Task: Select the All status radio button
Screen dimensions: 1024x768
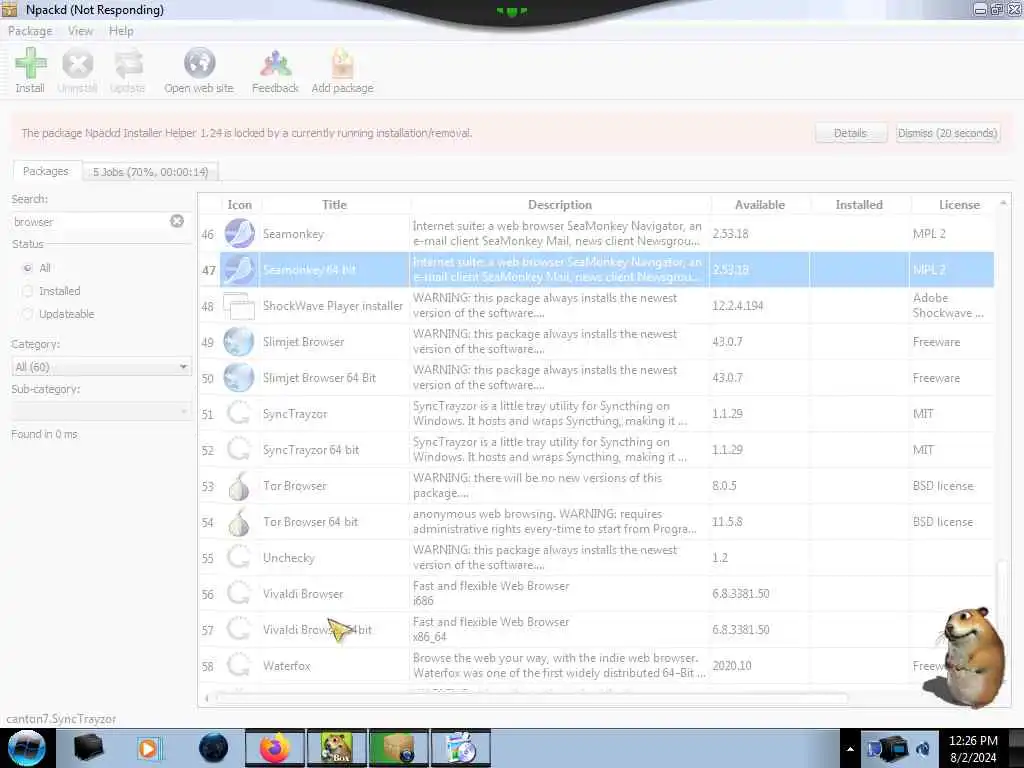Action: pyautogui.click(x=27, y=268)
